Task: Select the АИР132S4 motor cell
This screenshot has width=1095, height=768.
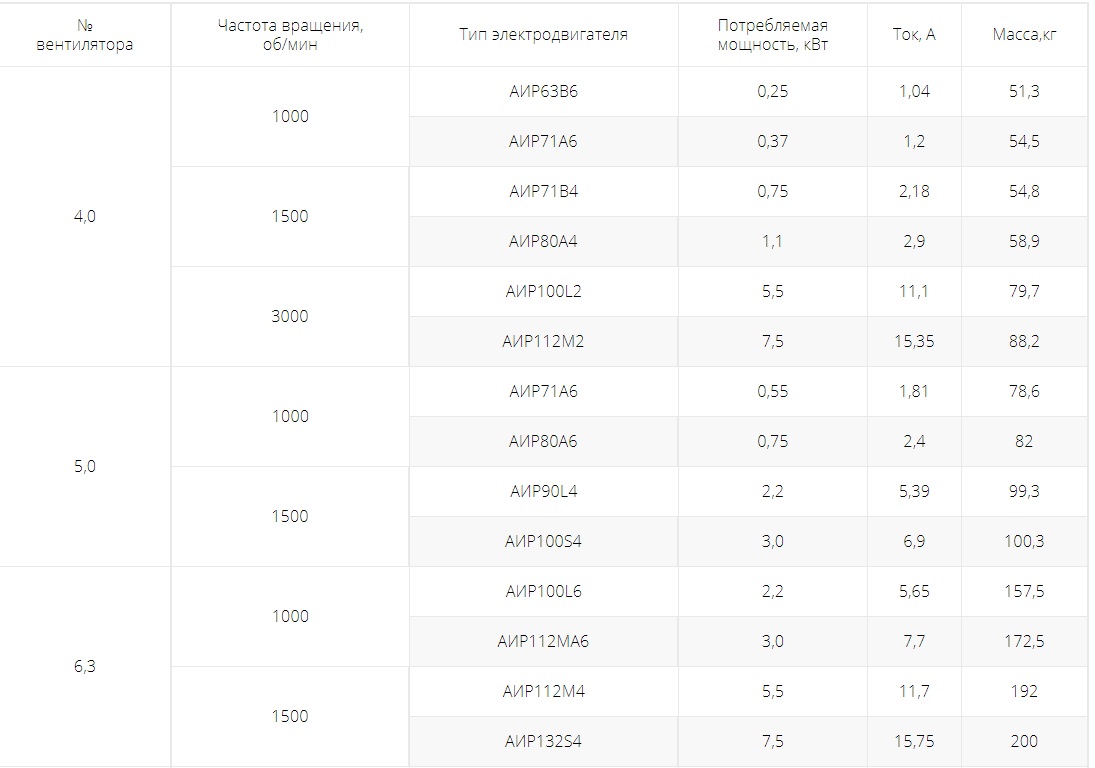Action: [543, 741]
